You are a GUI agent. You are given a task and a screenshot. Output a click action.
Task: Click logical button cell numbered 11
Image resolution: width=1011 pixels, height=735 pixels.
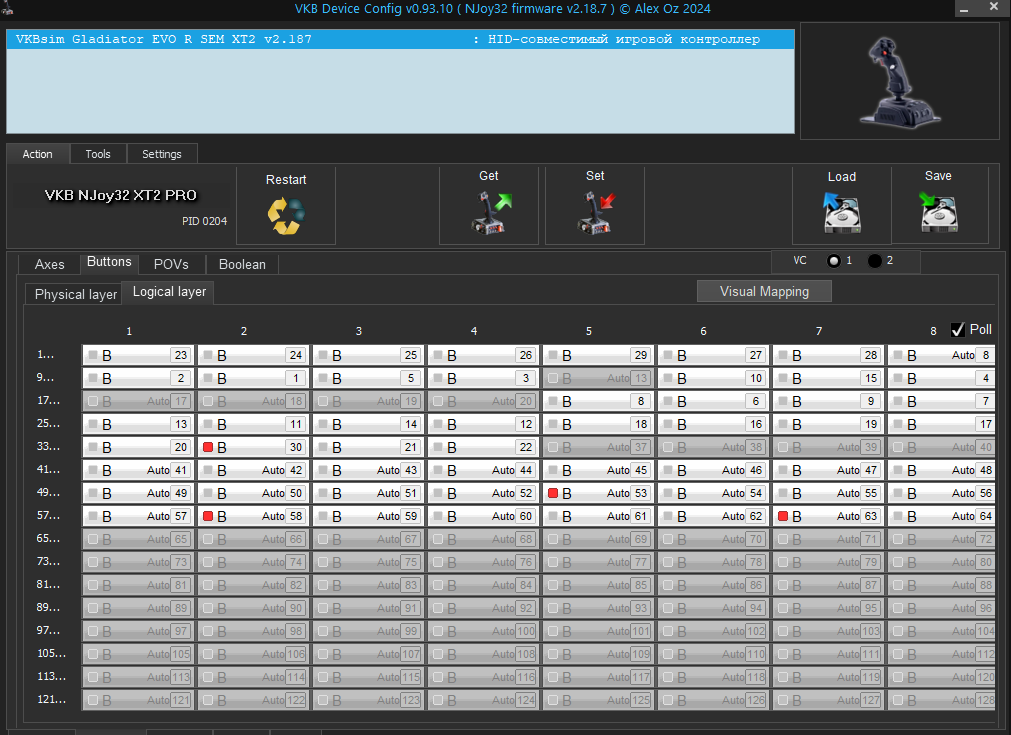pos(253,424)
